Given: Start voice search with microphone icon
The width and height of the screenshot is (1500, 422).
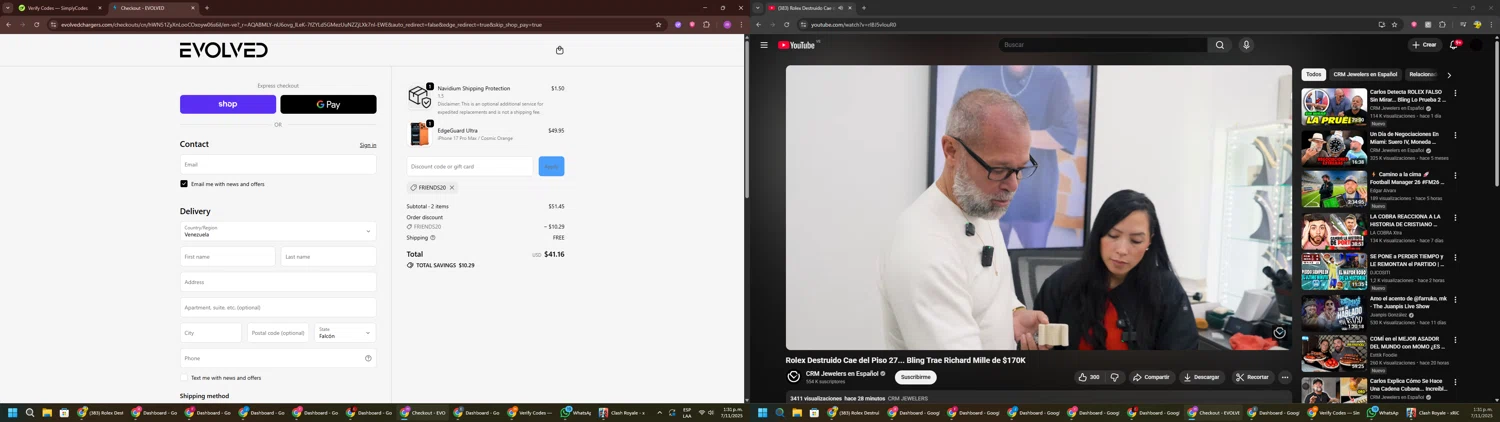Looking at the screenshot, I should click(x=1246, y=45).
